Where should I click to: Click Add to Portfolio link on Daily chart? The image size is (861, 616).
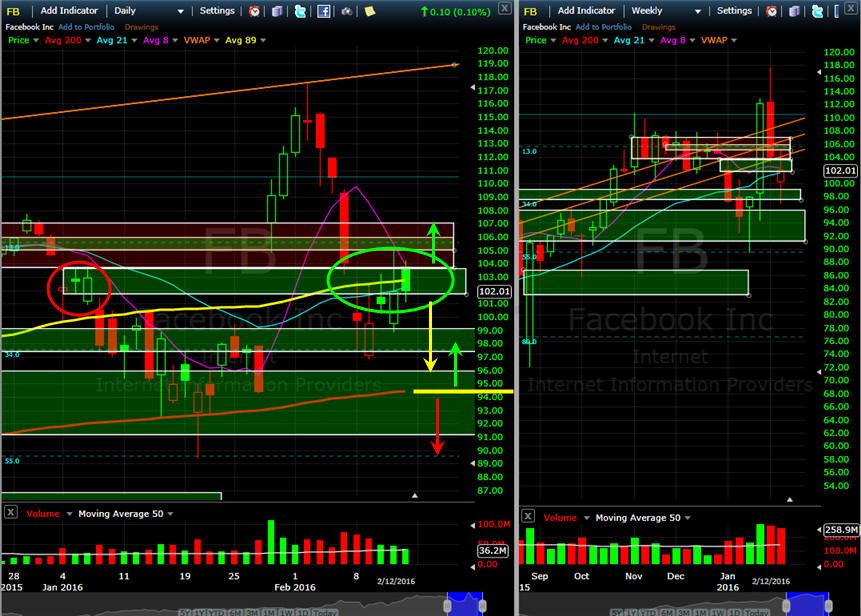point(86,27)
